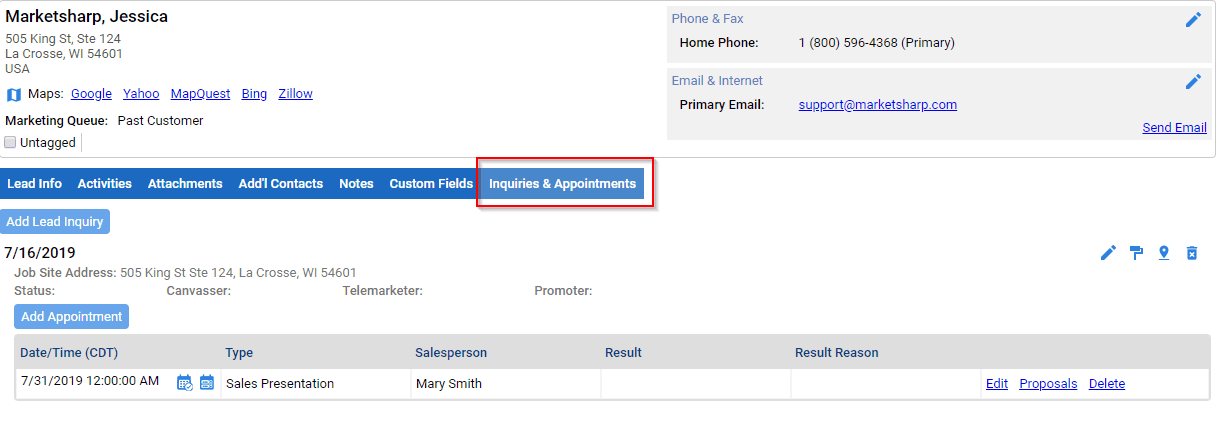
Task: Switch to the Lead Info tab
Action: pos(35,184)
